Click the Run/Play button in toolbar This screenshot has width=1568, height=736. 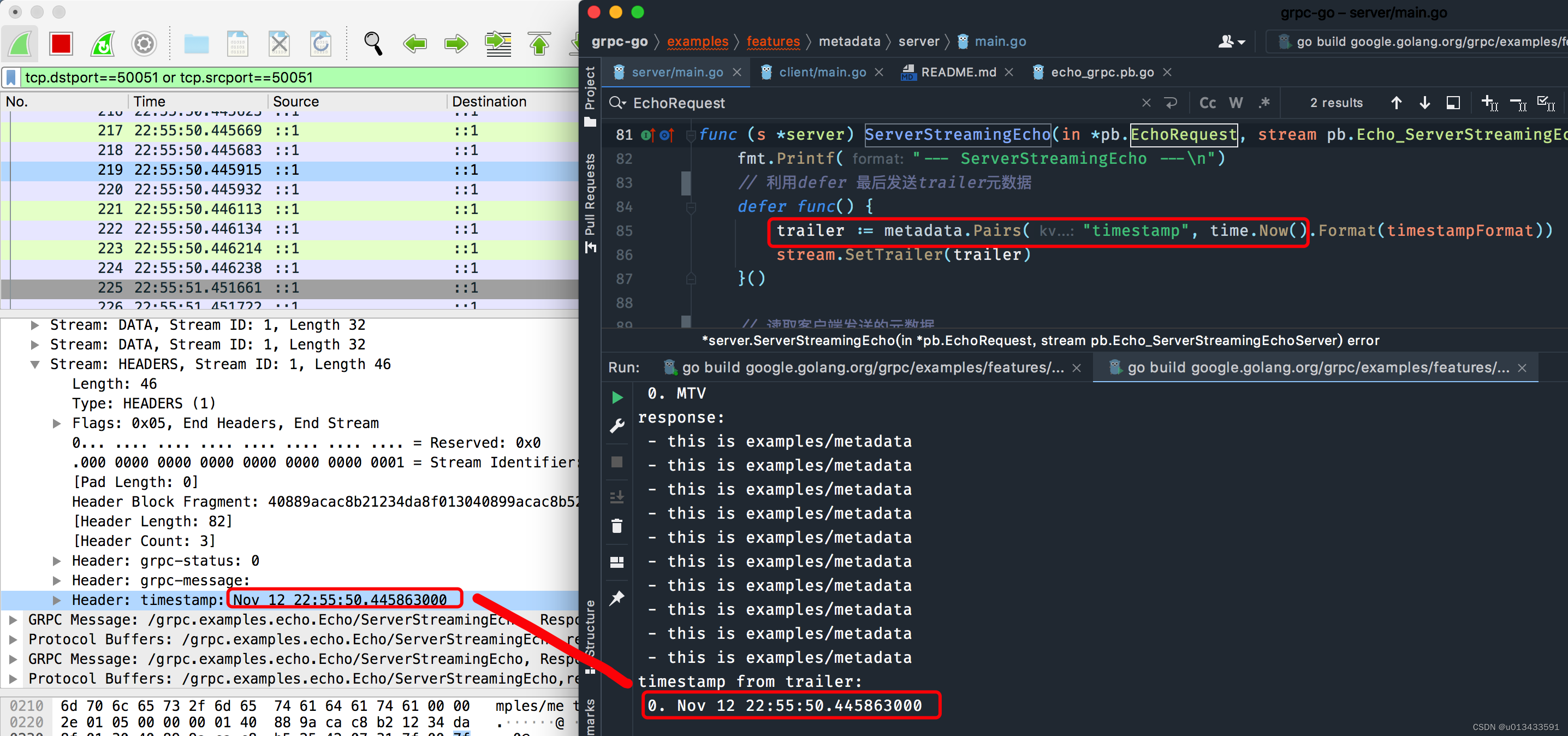pyautogui.click(x=618, y=396)
